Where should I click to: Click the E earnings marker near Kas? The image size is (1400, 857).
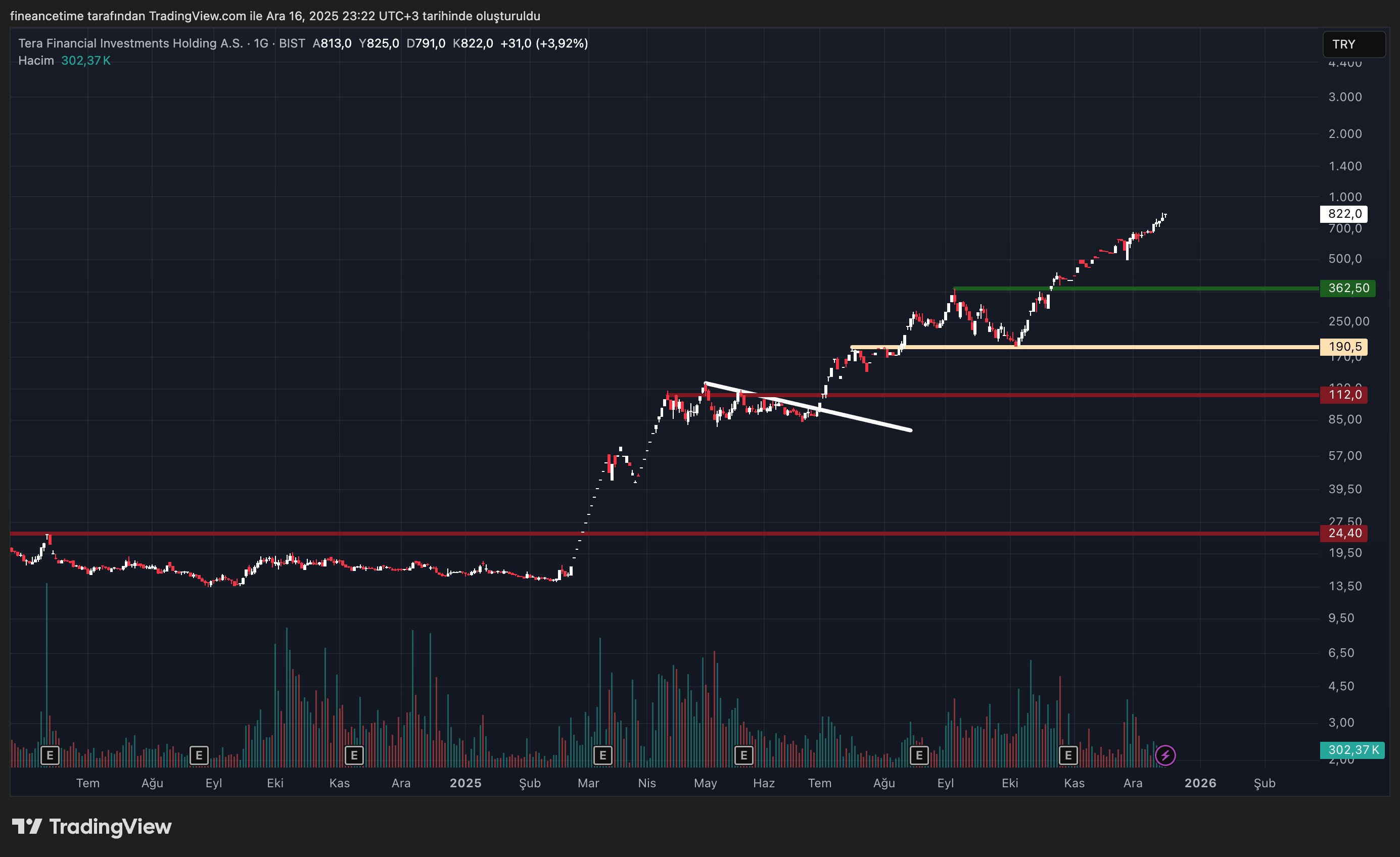click(x=1068, y=755)
